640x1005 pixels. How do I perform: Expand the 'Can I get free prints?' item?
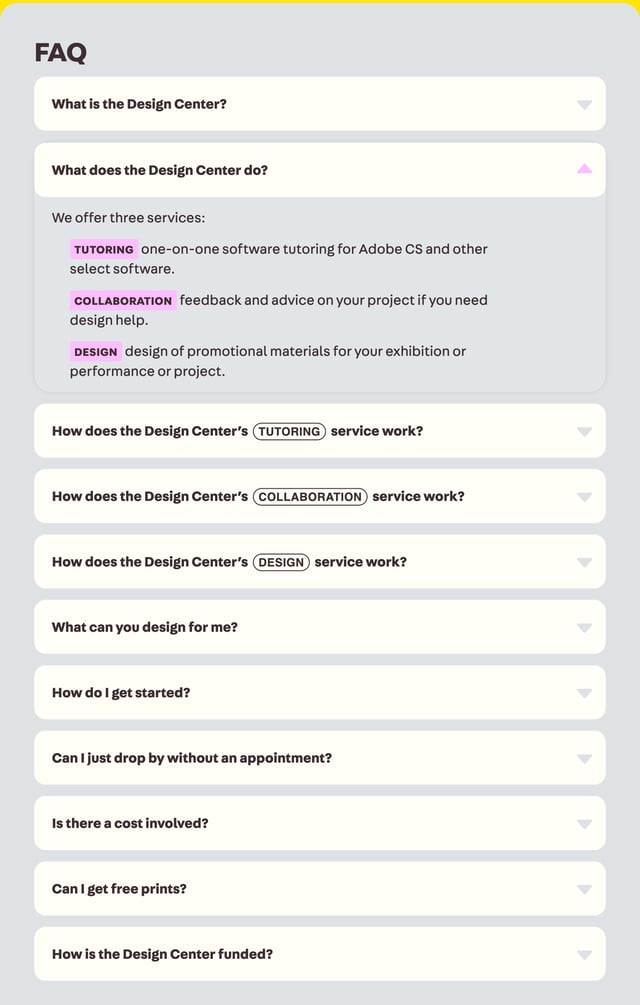pyautogui.click(x=320, y=888)
